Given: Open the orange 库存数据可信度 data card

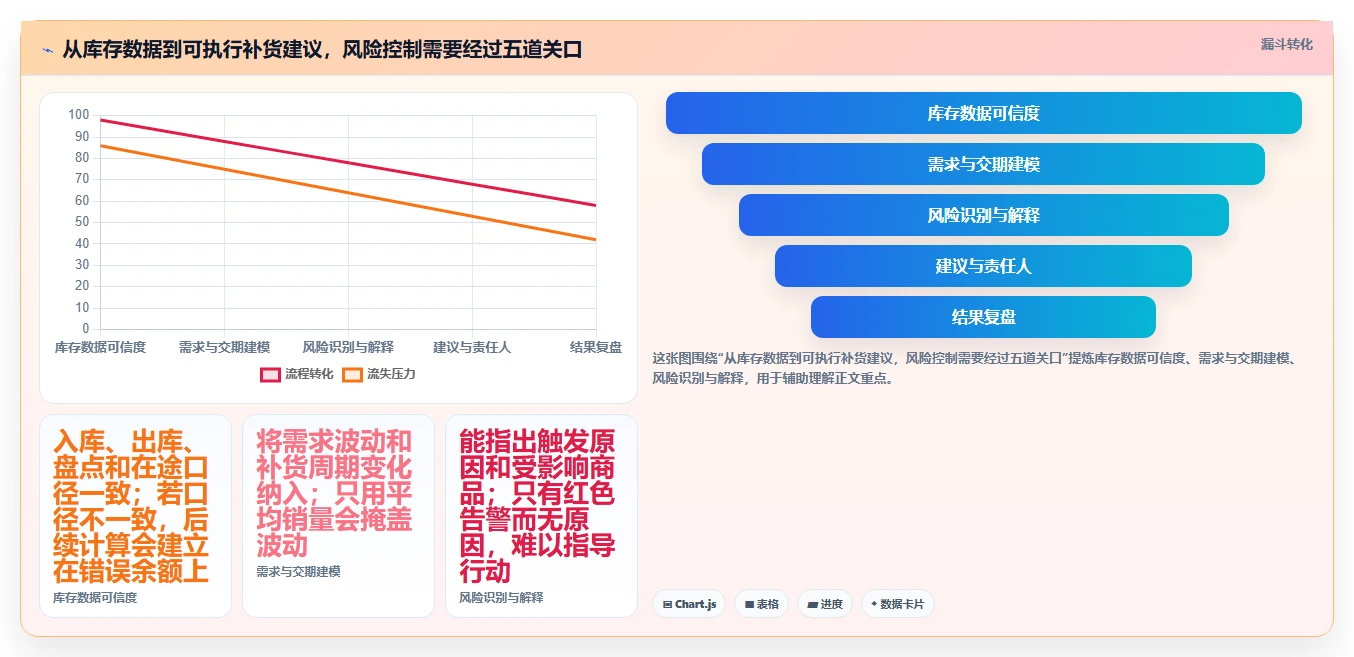Looking at the screenshot, I should coord(135,516).
